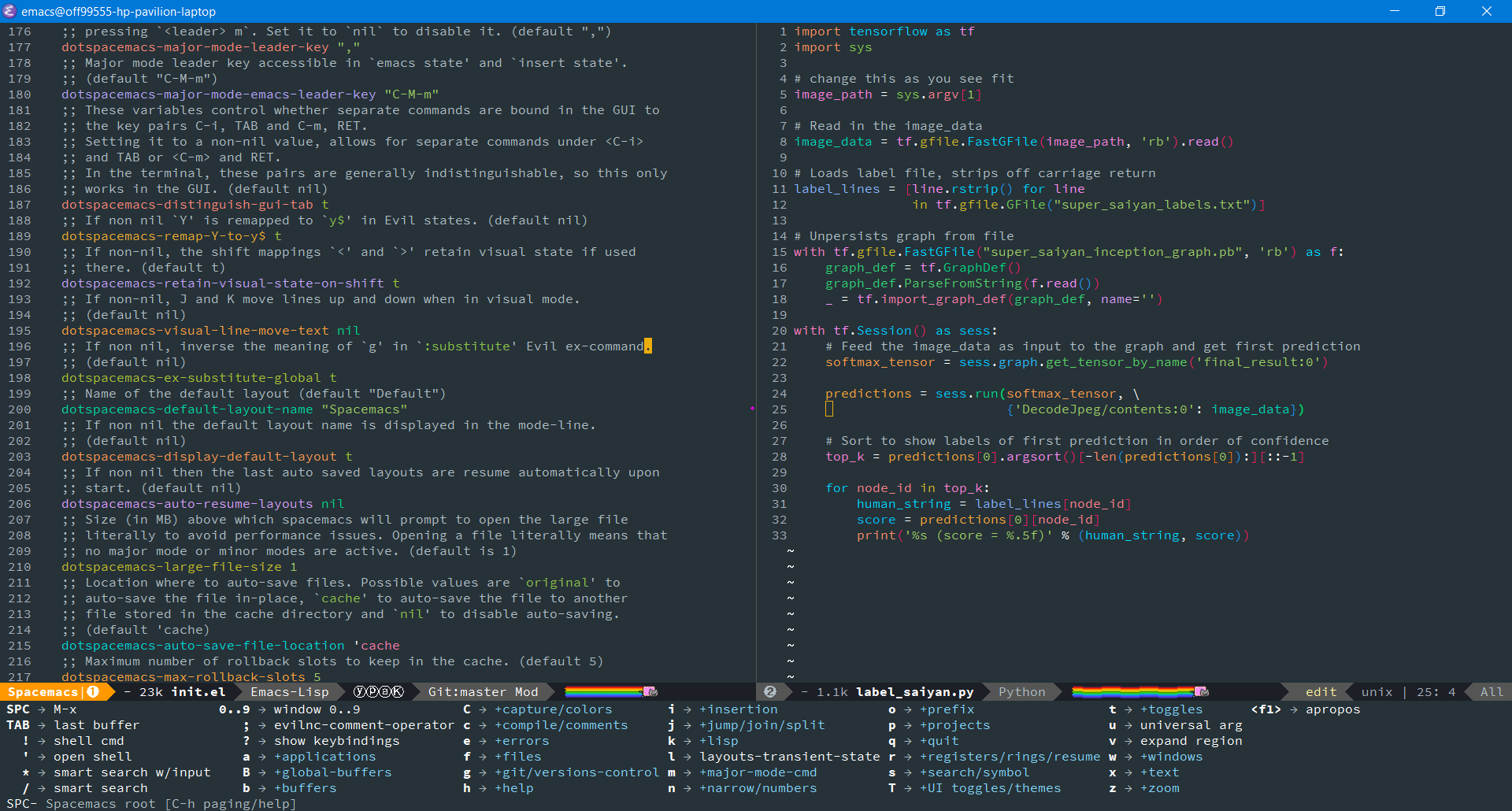Expand the +toggles prefix
Screen dimensions: 1512x811
1171,709
